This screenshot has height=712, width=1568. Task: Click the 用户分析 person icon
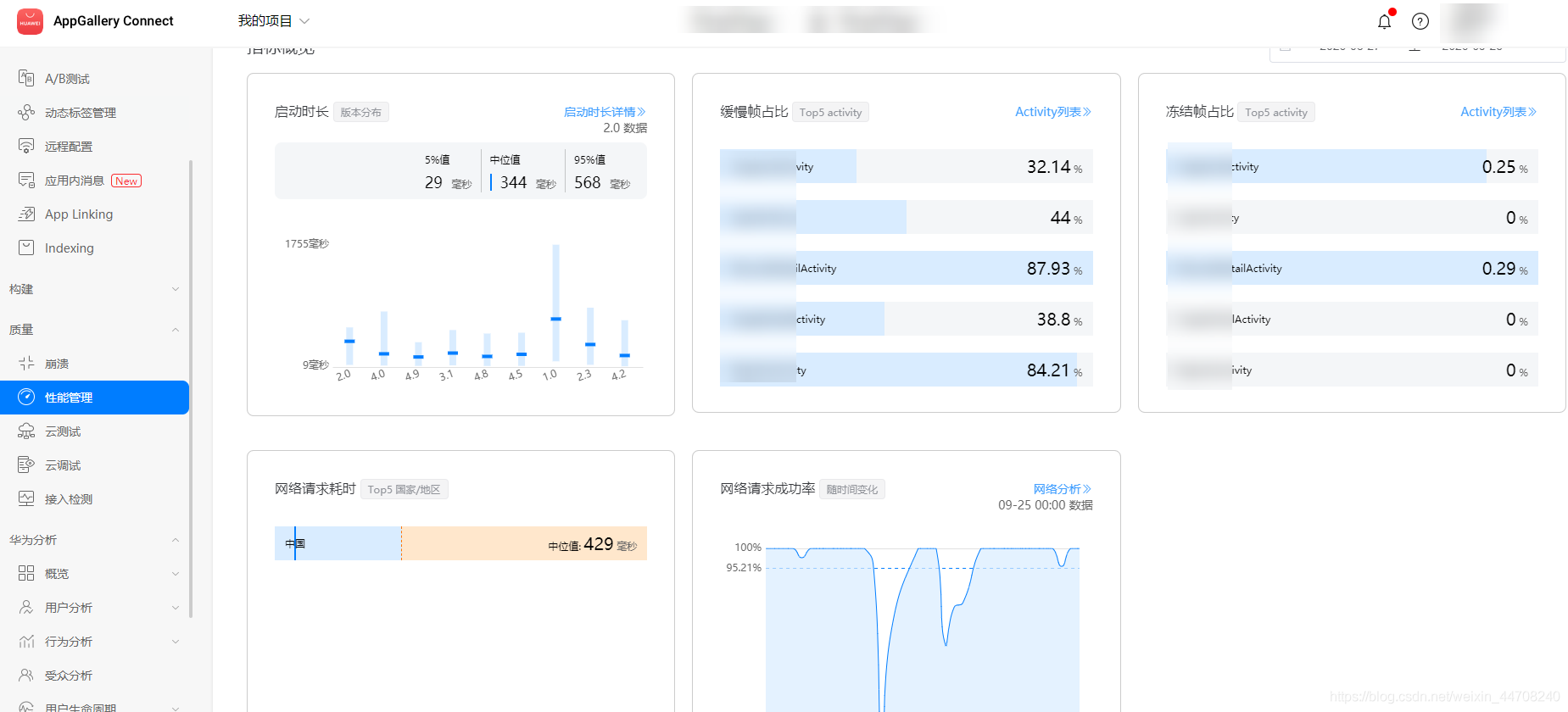pyautogui.click(x=26, y=607)
